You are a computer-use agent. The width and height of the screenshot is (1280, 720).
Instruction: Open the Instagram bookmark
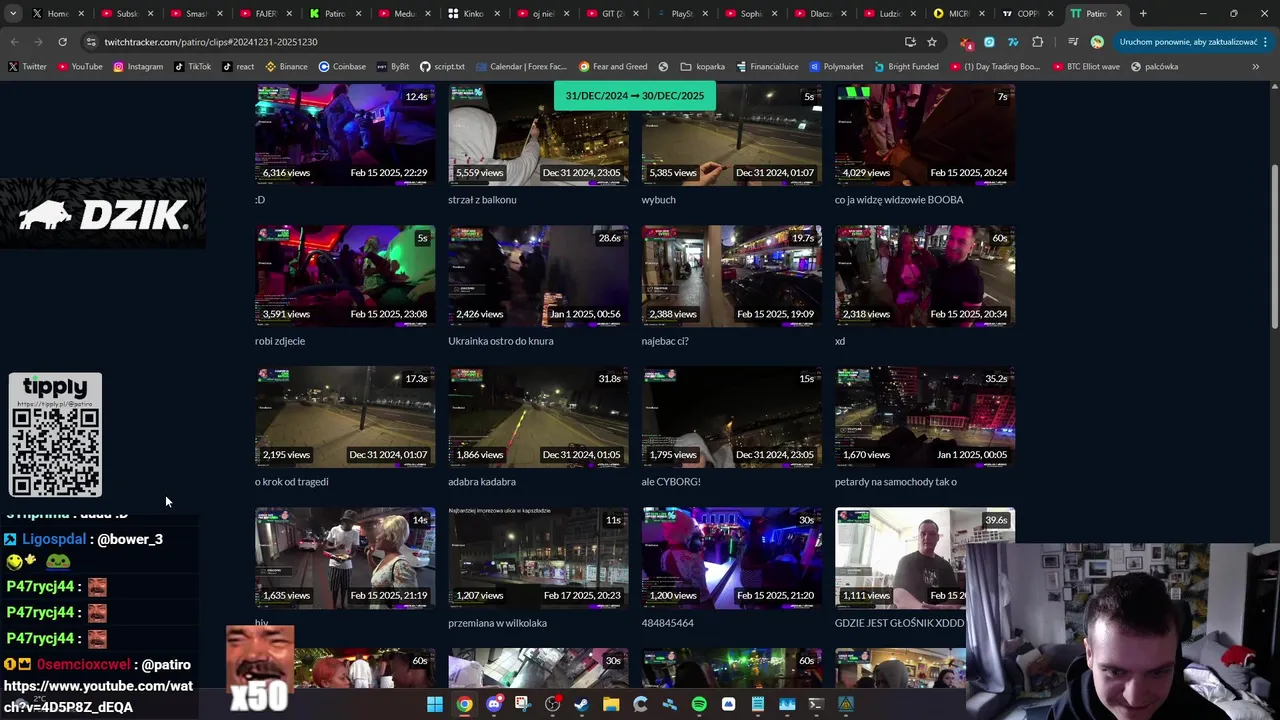pos(138,66)
